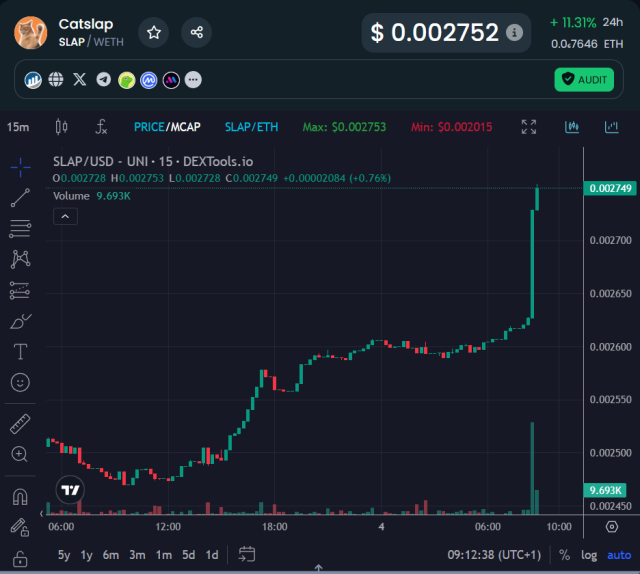This screenshot has height=574, width=640.
Task: Select the text annotation tool
Action: [20, 352]
